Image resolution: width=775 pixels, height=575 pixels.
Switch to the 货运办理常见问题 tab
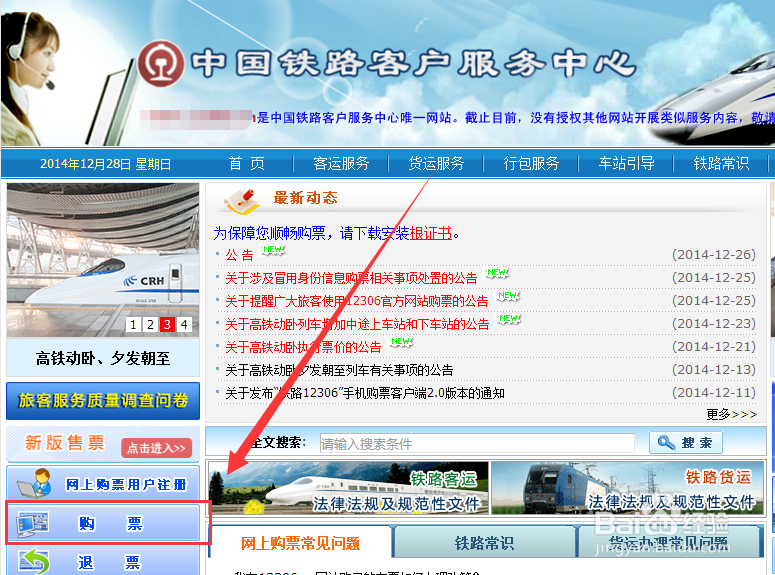click(x=668, y=543)
